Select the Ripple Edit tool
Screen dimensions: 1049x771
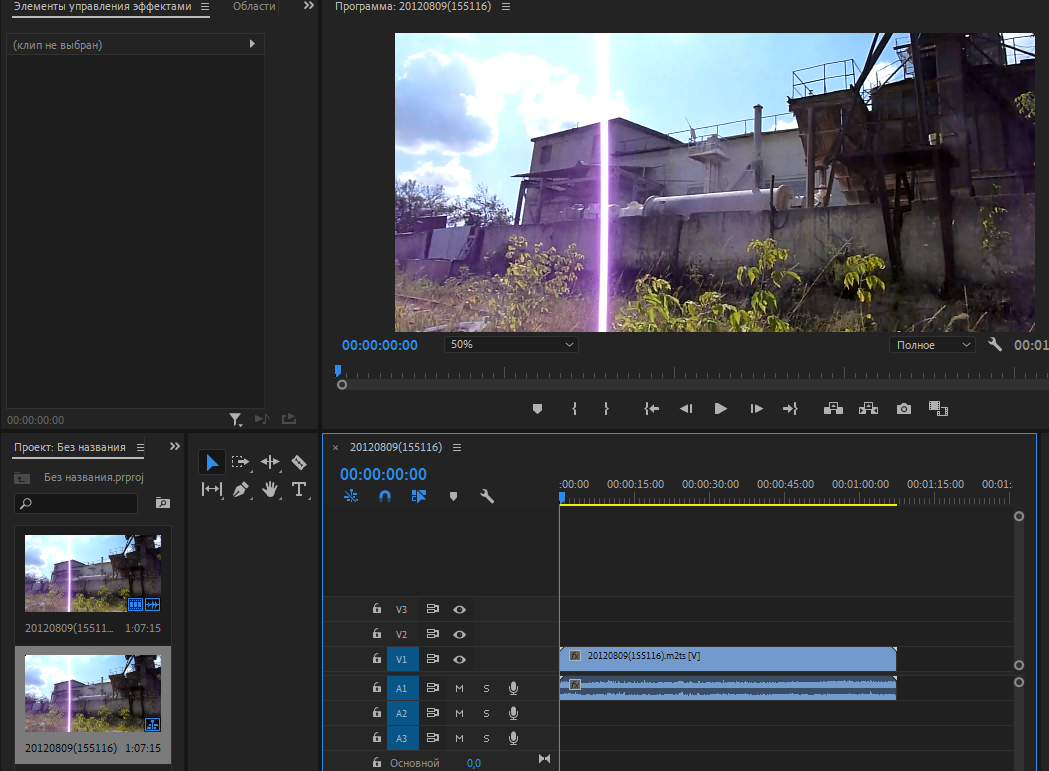tap(270, 462)
